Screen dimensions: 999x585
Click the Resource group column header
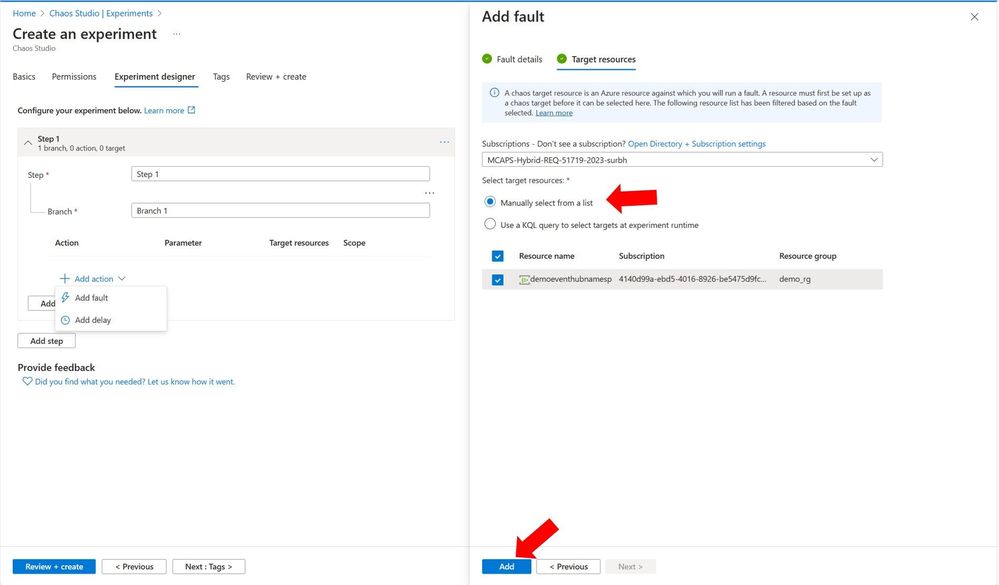(x=807, y=256)
